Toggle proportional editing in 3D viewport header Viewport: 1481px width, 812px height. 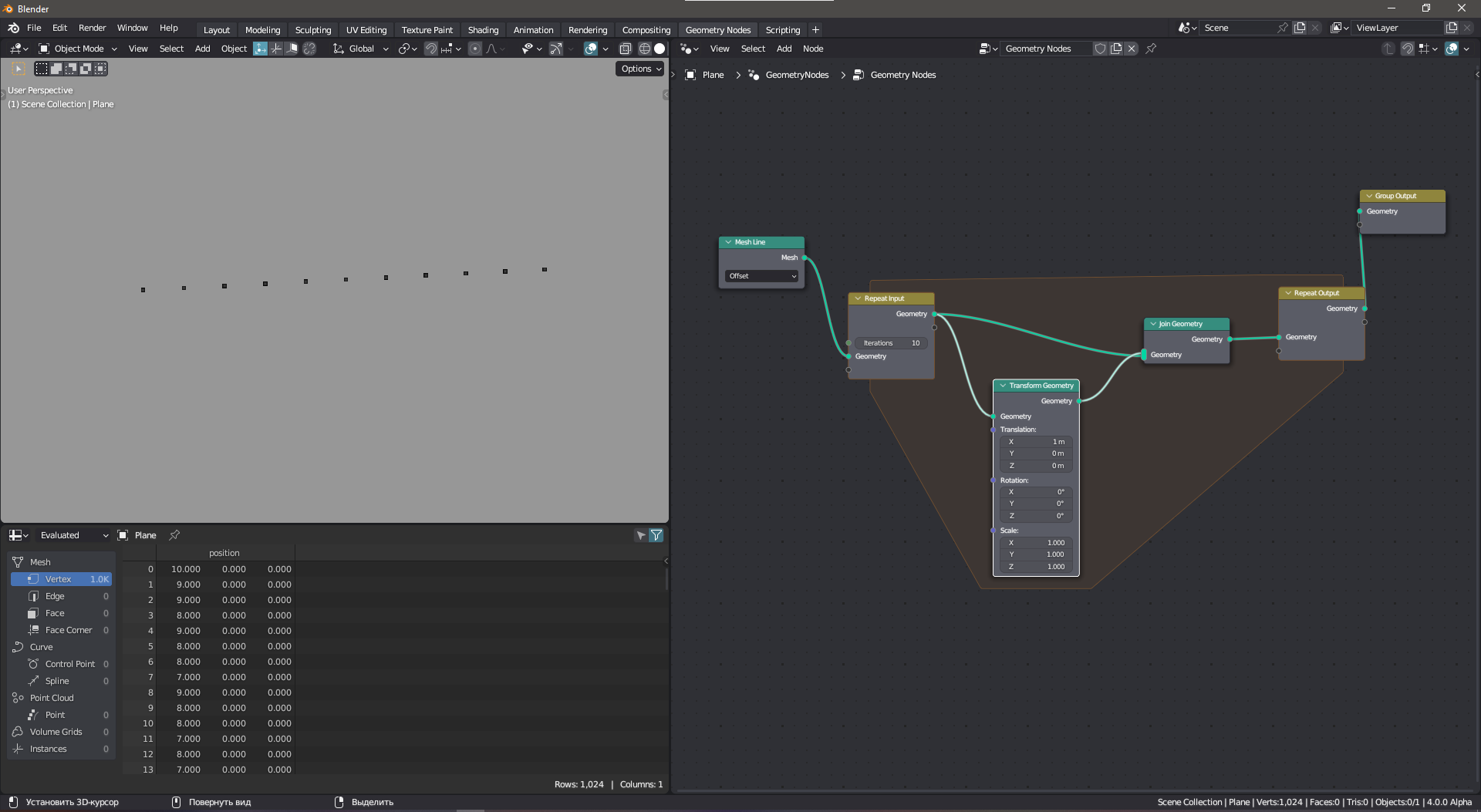[475, 49]
